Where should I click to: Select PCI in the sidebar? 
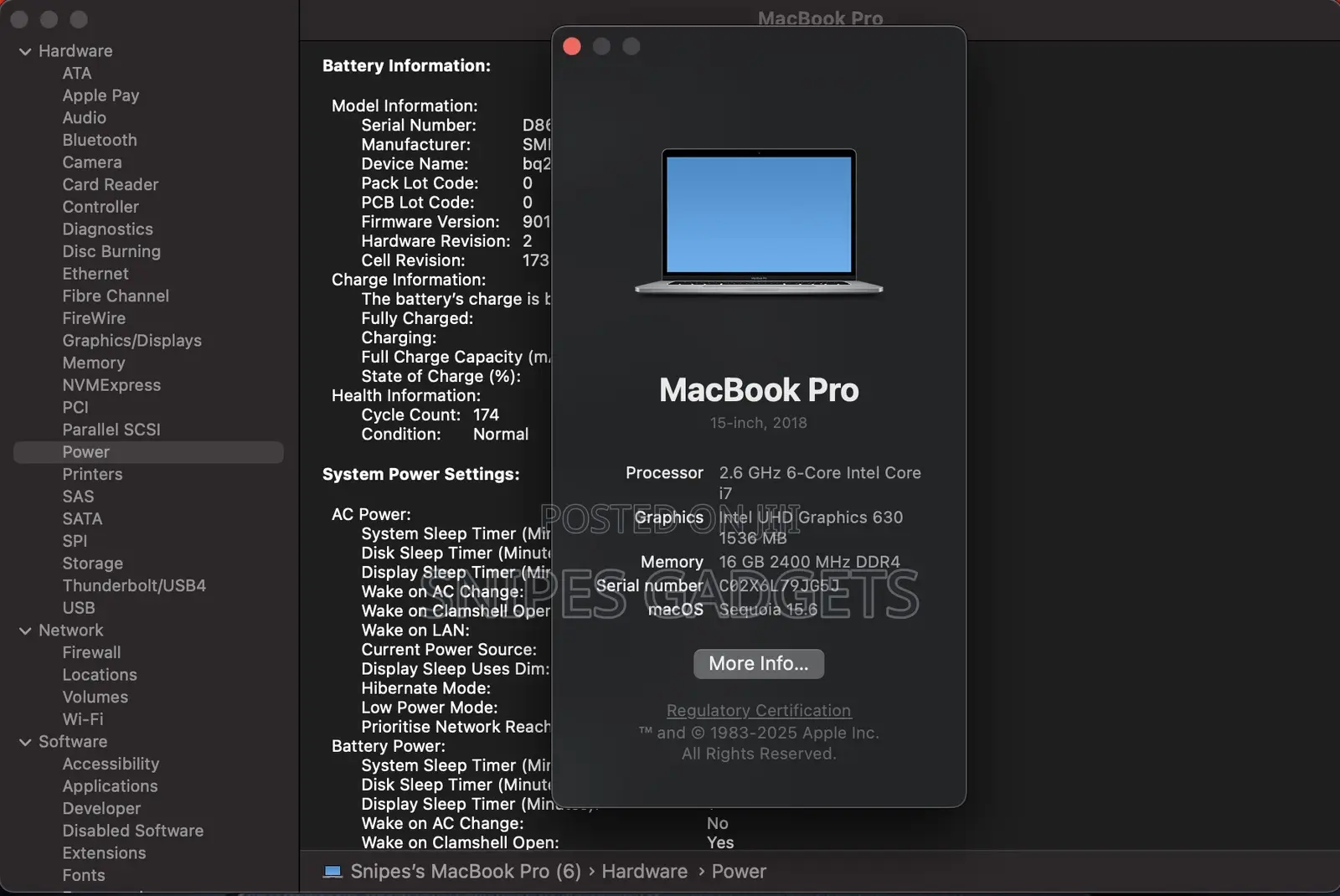75,407
